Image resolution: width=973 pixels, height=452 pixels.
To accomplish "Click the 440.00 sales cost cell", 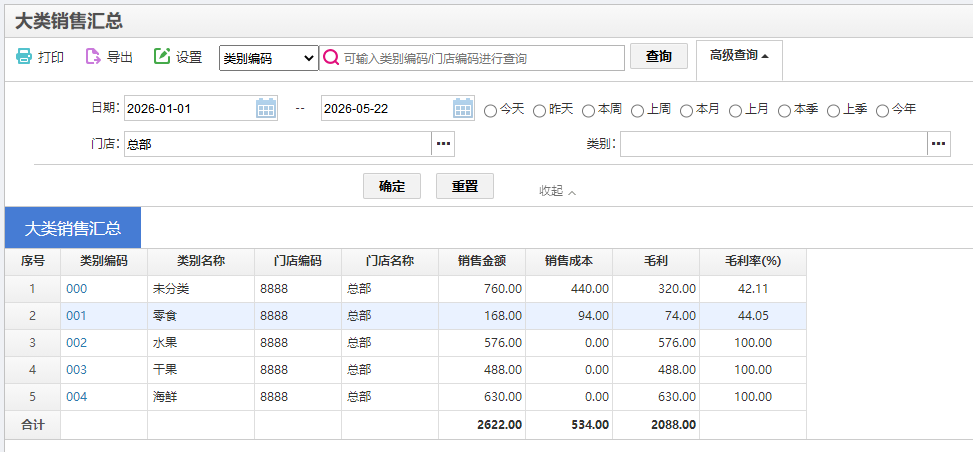I will click(x=569, y=289).
